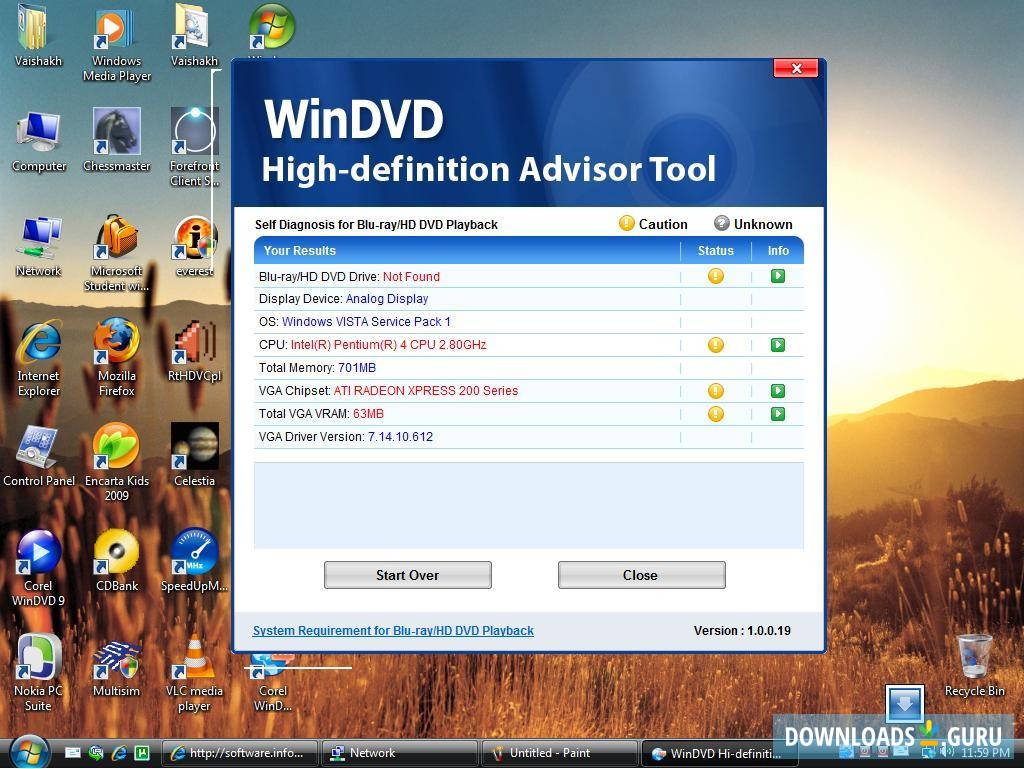Open Forefront Client desktop shortcut
This screenshot has width=1024, height=769.
pyautogui.click(x=195, y=148)
